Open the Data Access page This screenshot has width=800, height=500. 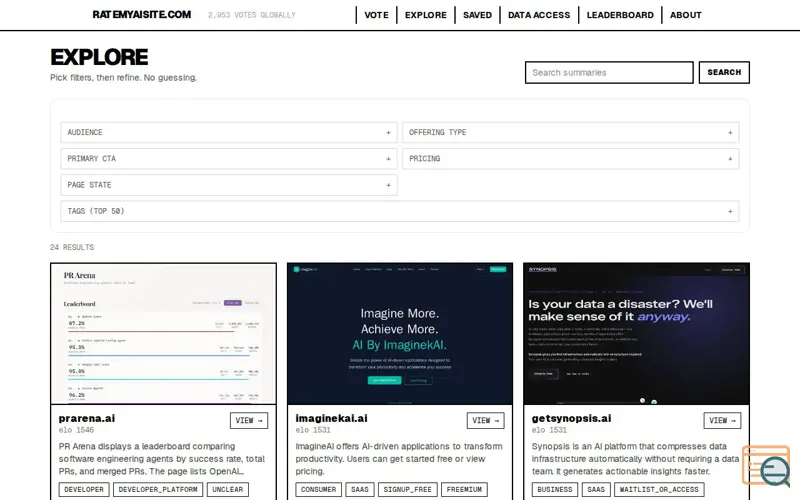click(x=539, y=15)
